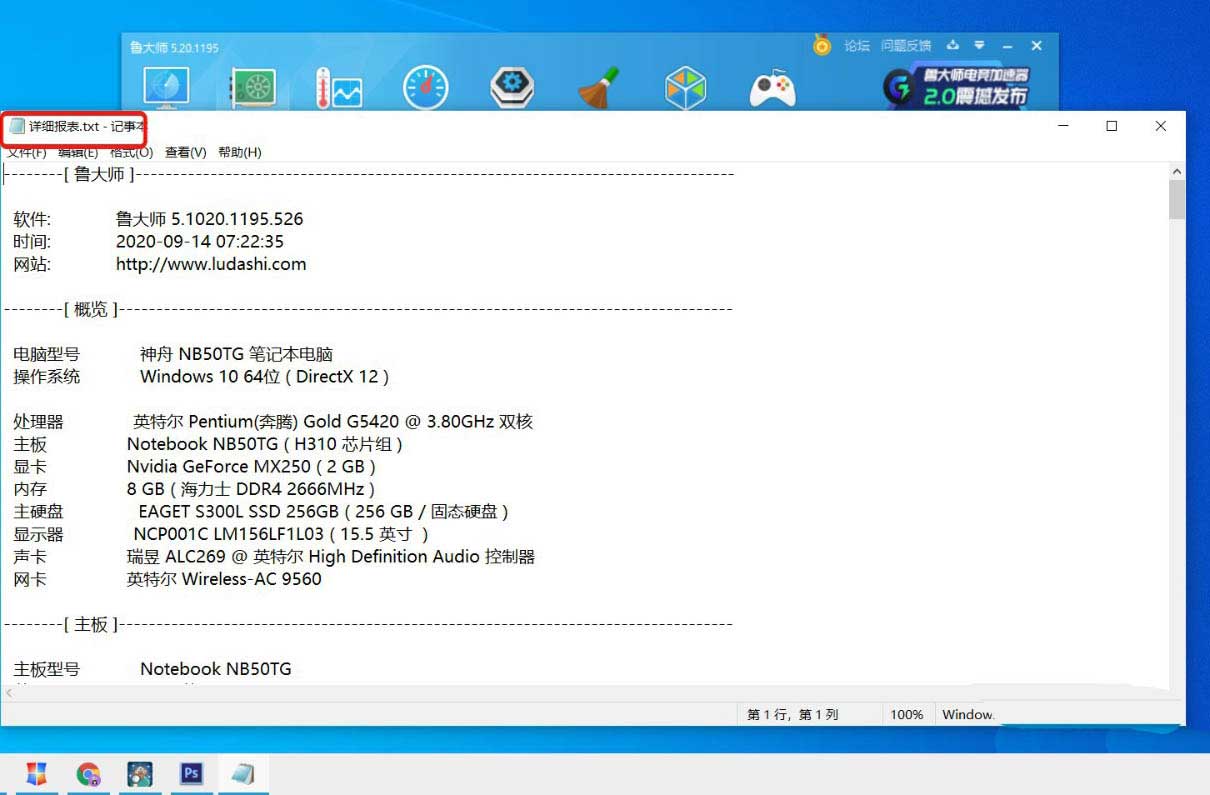Click the "主硬盘" label
Image resolution: width=1210 pixels, height=795 pixels.
coord(38,511)
